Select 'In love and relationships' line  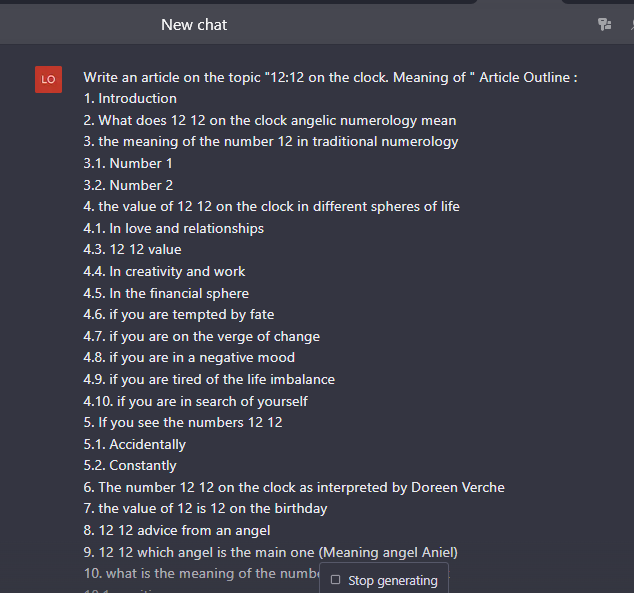pos(173,228)
